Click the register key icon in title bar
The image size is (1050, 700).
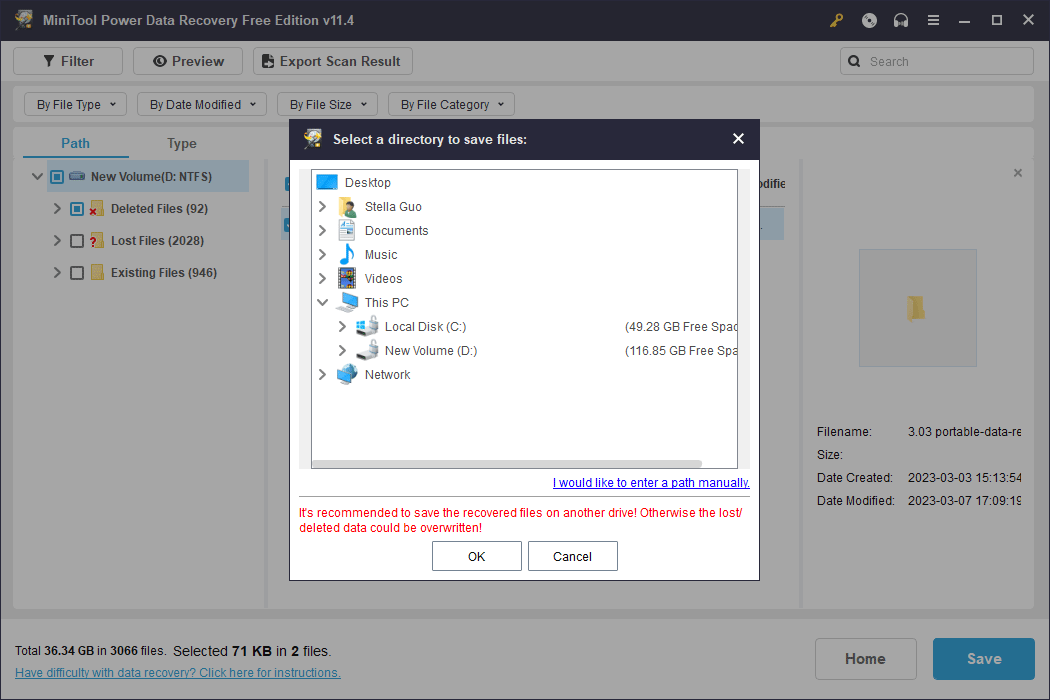coord(836,21)
